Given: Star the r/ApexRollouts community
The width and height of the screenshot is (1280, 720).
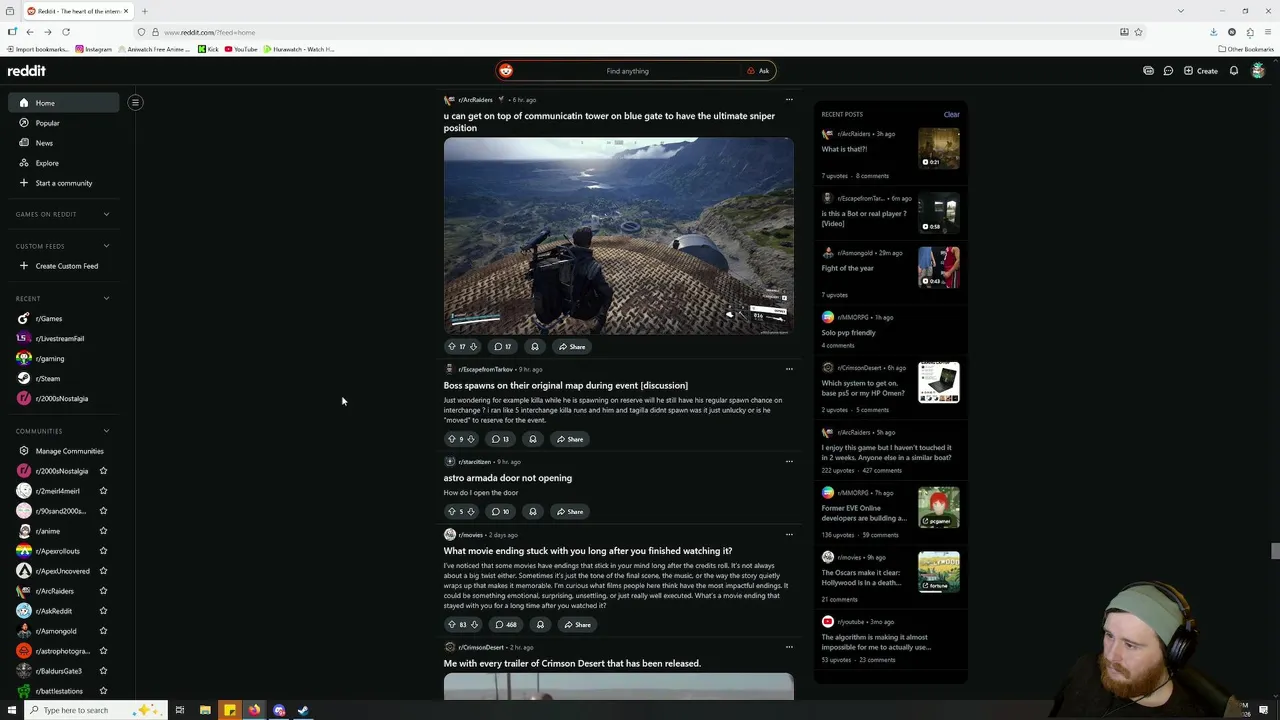Looking at the screenshot, I should (103, 551).
